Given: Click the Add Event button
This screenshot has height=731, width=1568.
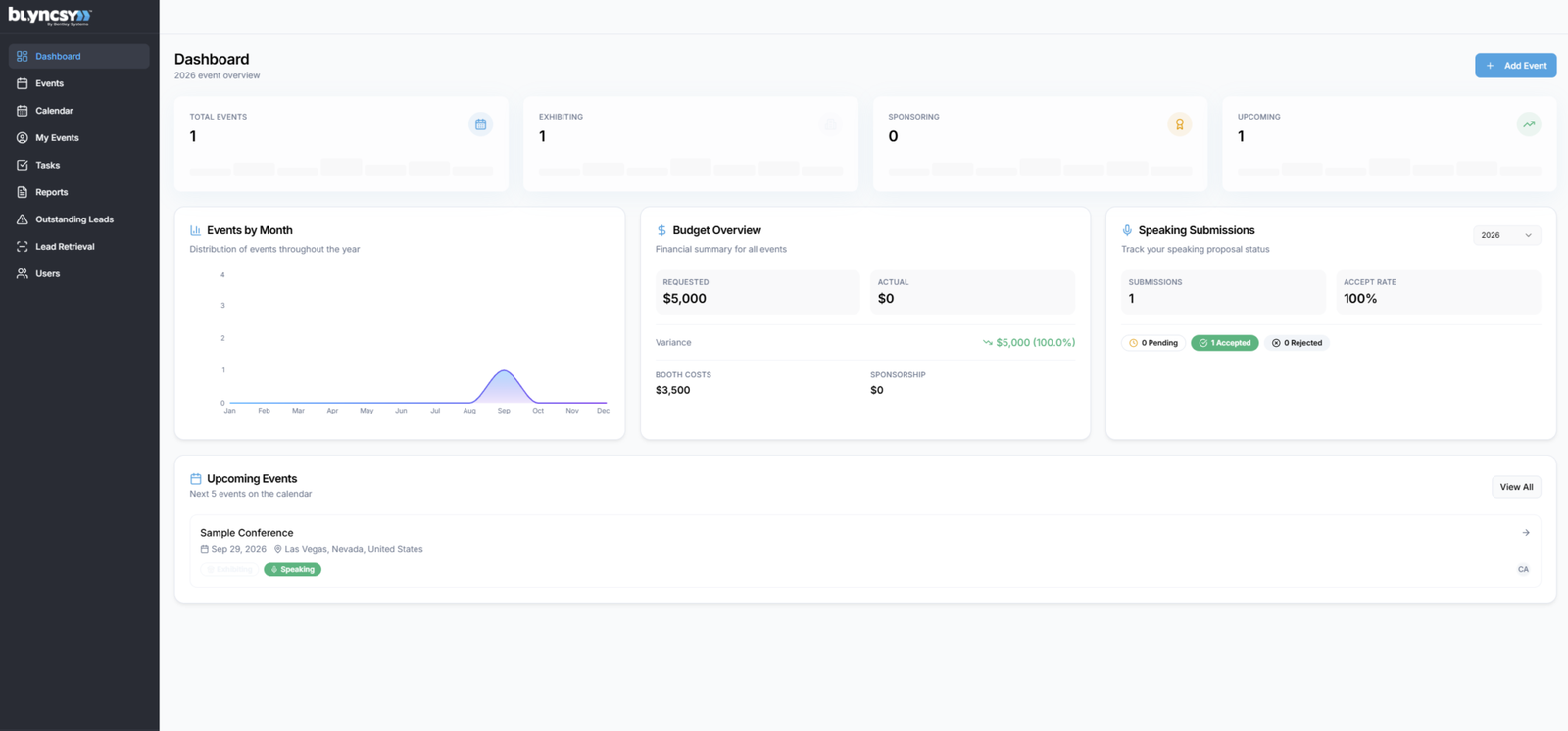Looking at the screenshot, I should tap(1516, 66).
